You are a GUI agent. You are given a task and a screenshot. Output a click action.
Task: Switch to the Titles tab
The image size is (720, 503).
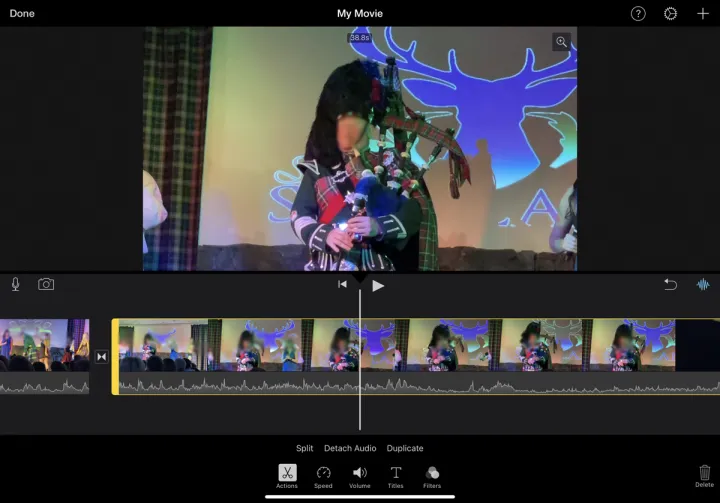click(395, 475)
